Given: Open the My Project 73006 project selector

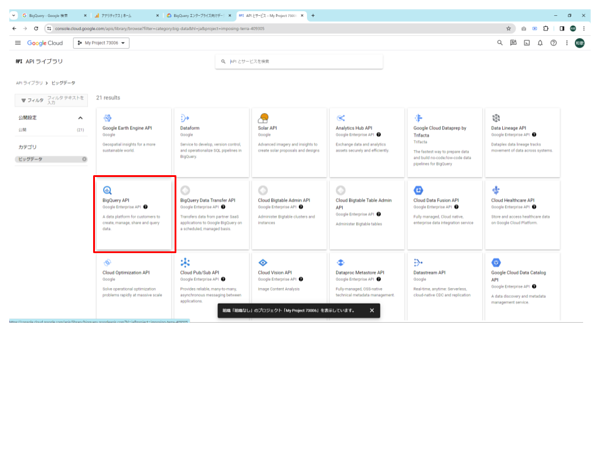Looking at the screenshot, I should point(101,43).
